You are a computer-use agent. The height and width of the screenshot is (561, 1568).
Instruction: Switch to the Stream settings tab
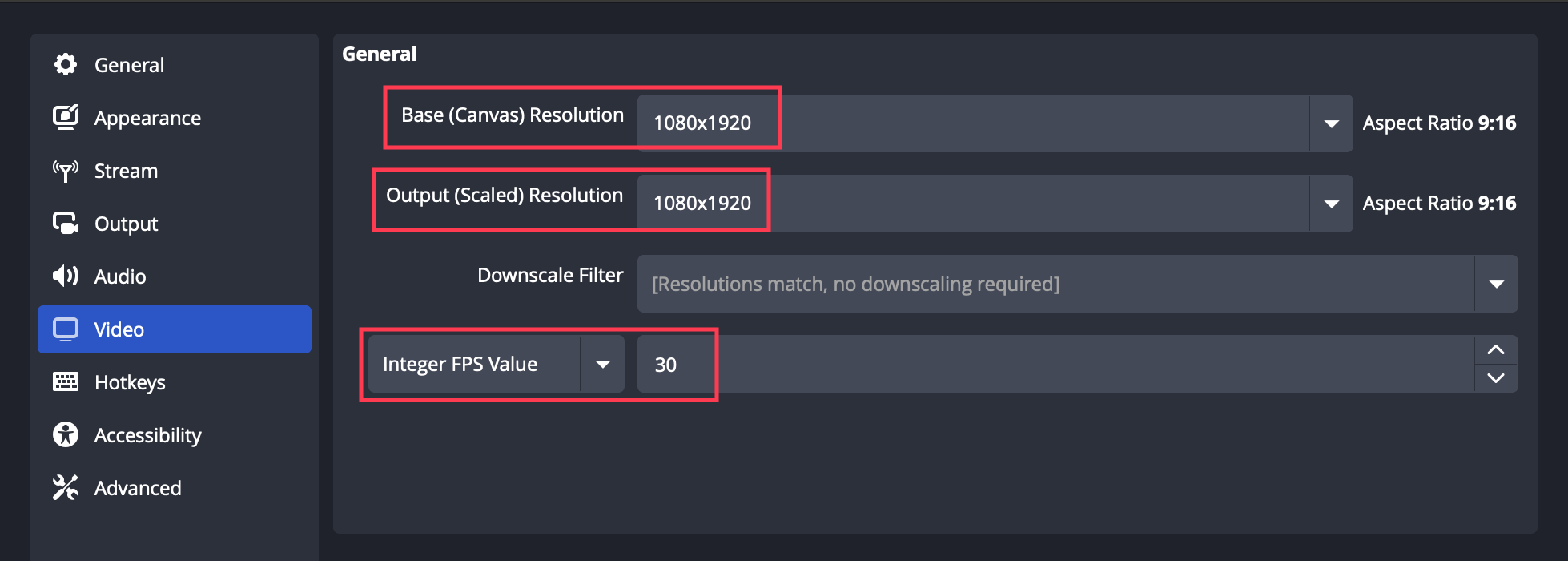coord(126,171)
